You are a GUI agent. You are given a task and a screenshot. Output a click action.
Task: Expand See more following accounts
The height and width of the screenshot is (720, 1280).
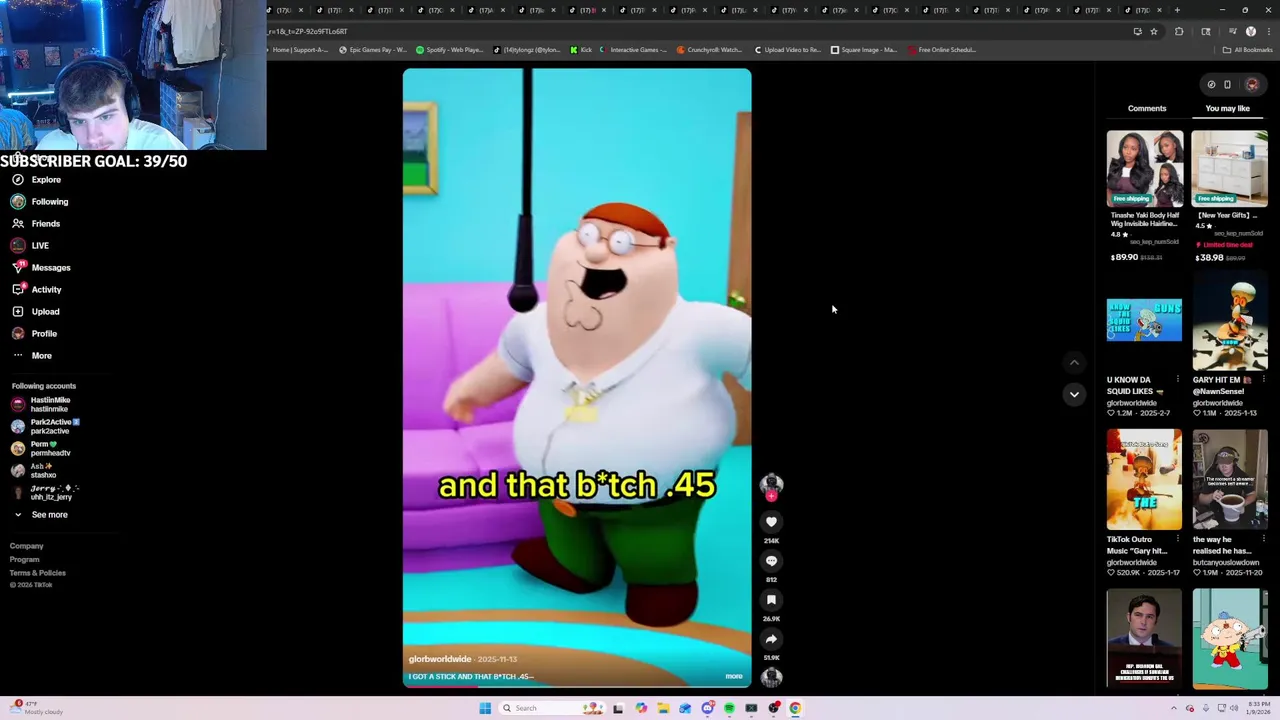pos(40,515)
